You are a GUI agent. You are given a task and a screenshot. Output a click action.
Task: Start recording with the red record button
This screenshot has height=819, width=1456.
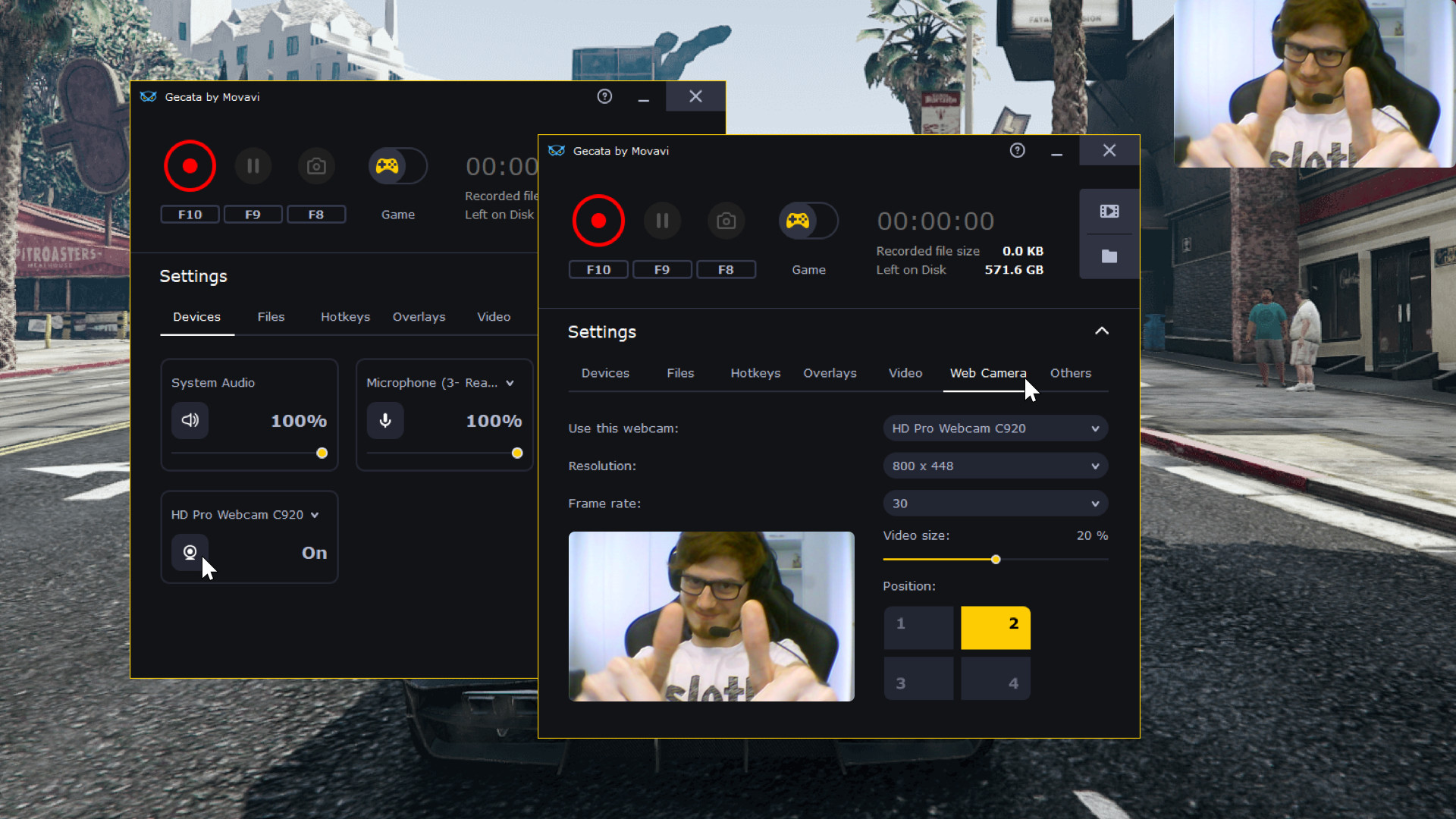click(598, 221)
